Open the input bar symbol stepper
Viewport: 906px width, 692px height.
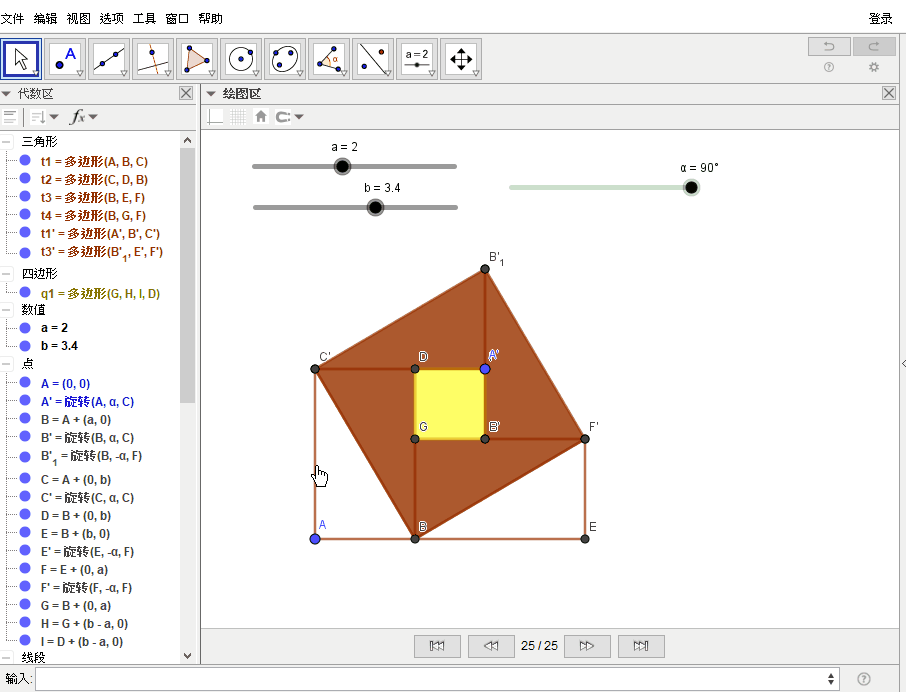click(831, 679)
